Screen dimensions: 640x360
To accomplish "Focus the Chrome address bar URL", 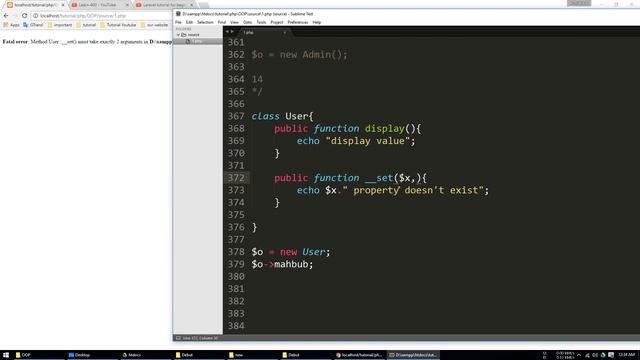I will click(83, 16).
